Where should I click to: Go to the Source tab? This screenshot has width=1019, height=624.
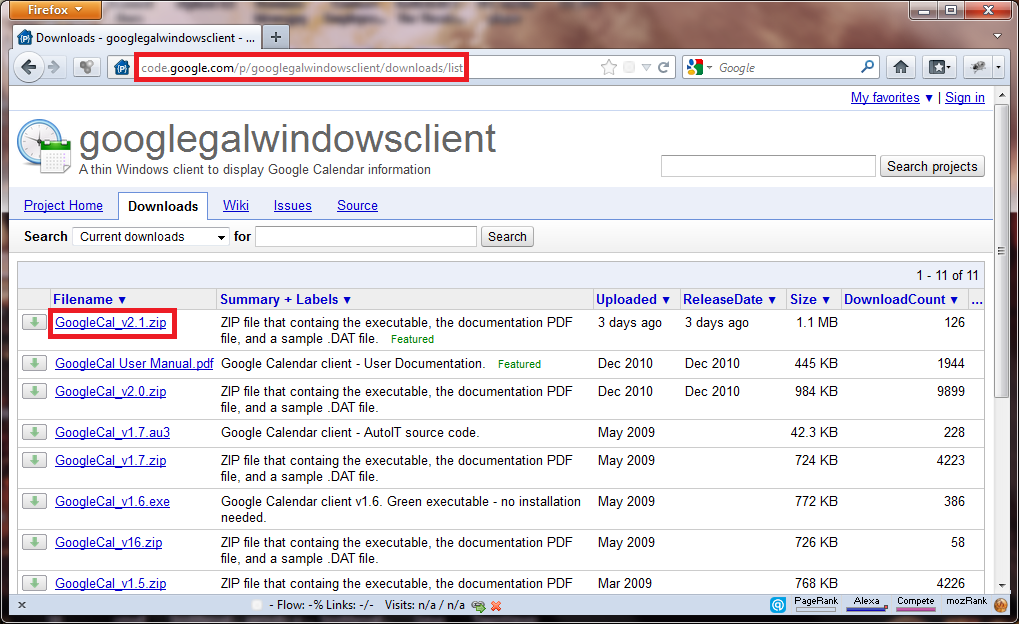pos(357,205)
